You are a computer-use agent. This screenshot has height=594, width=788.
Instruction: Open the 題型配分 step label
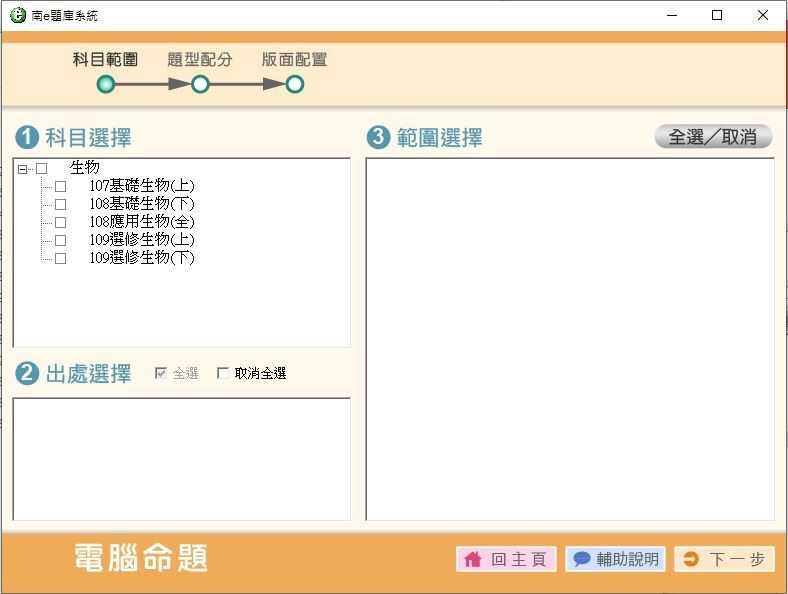[x=200, y=60]
